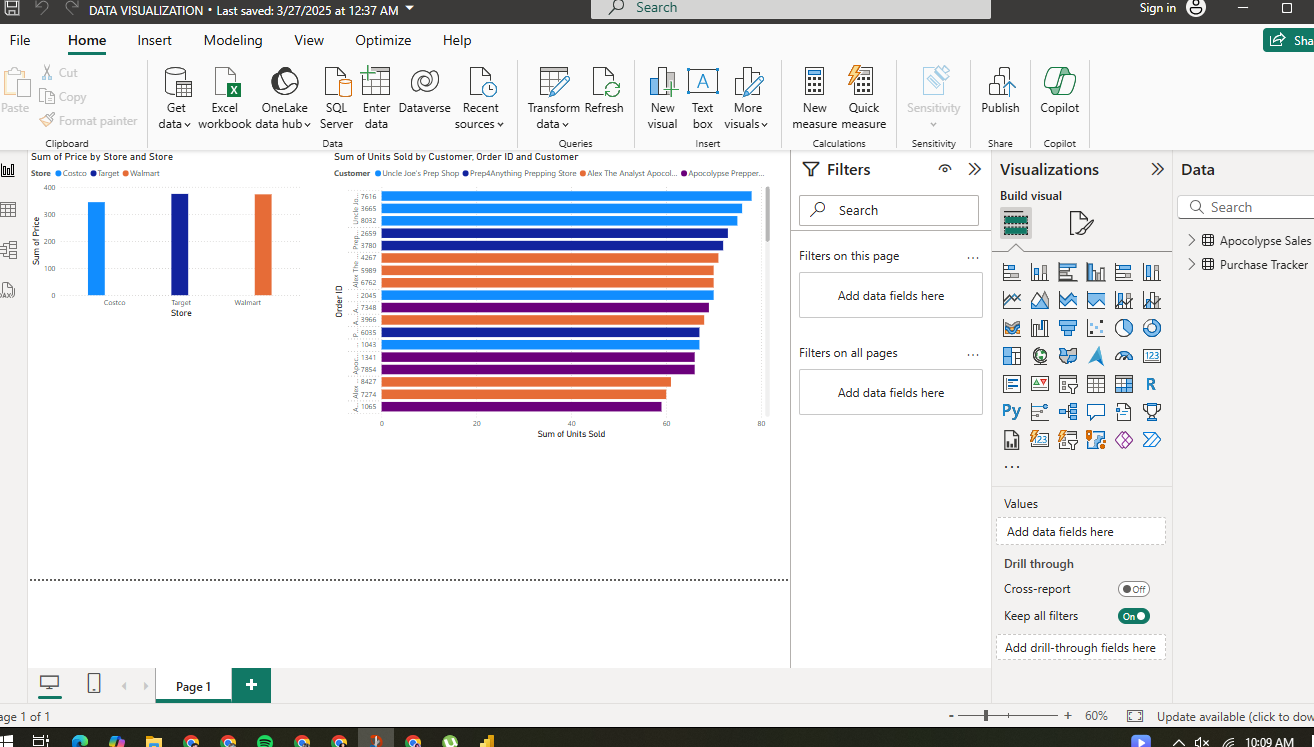
Task: Switch to Model view in left sidebar
Action: 9,250
